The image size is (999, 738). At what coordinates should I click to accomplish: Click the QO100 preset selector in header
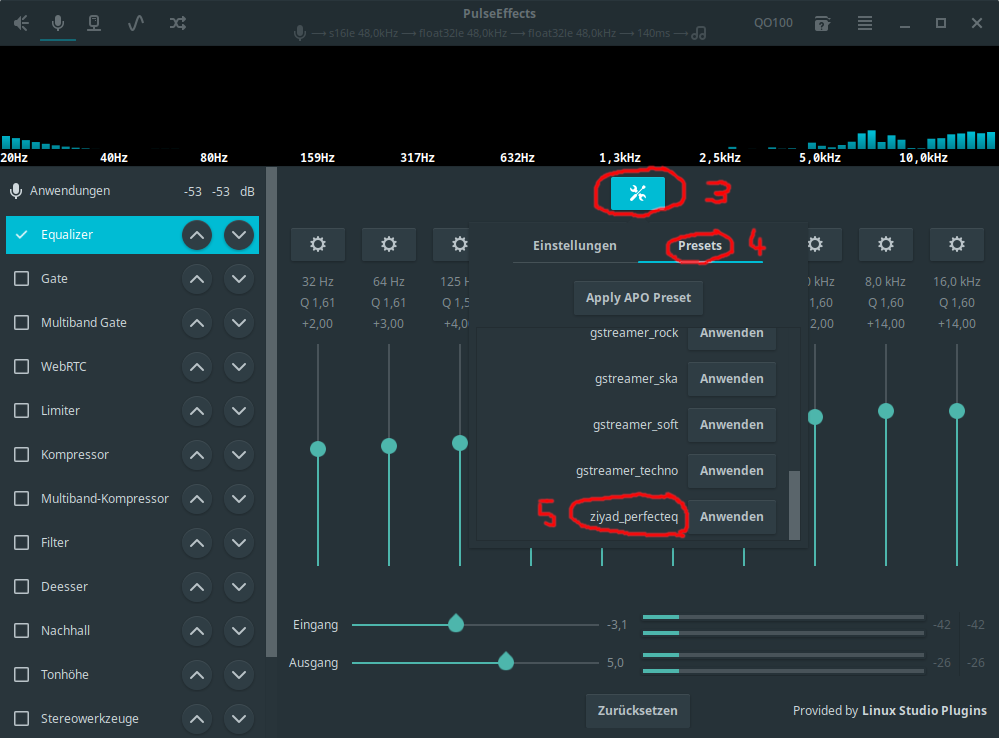click(x=773, y=23)
